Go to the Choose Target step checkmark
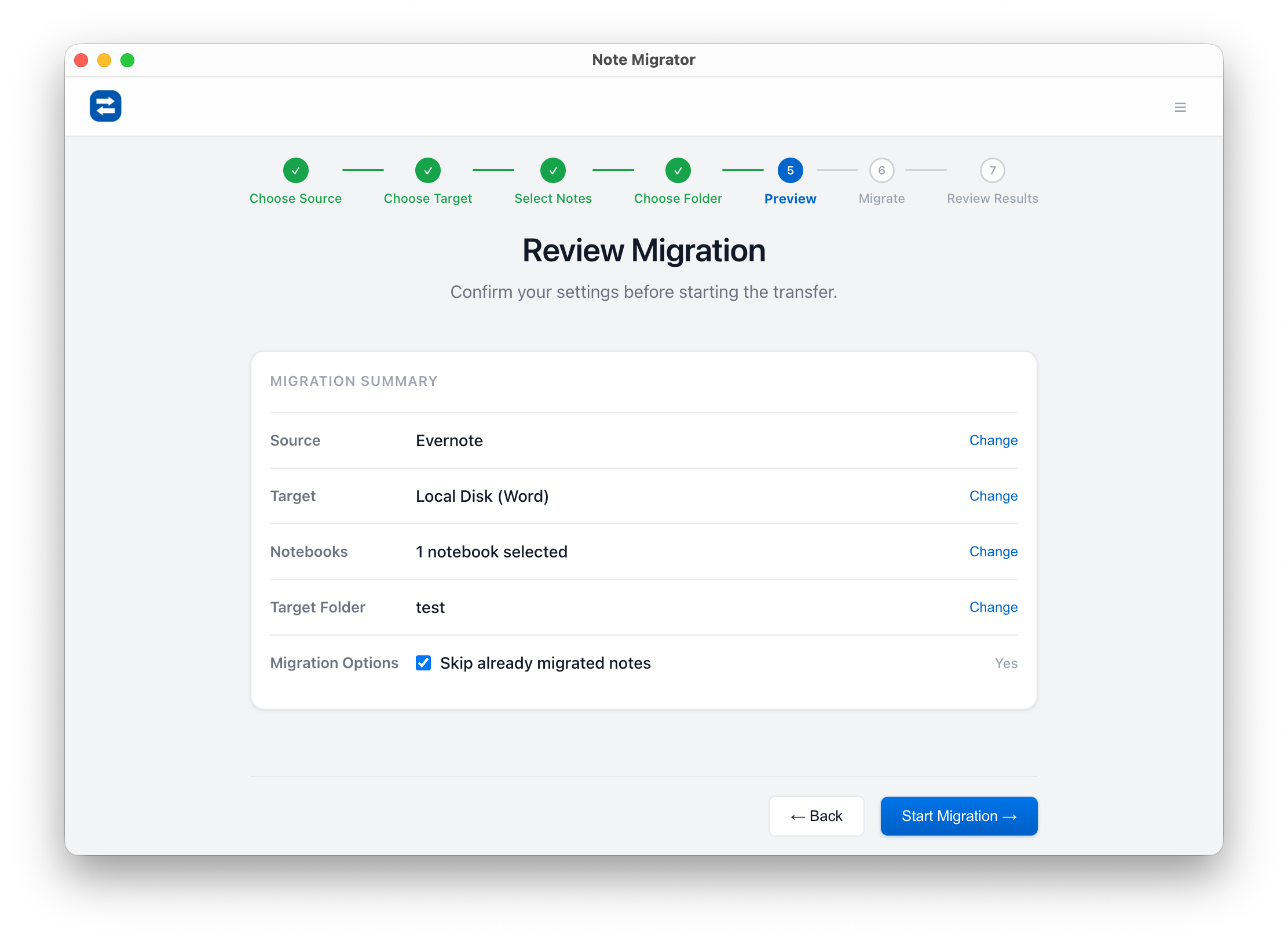This screenshot has width=1288, height=941. (427, 170)
